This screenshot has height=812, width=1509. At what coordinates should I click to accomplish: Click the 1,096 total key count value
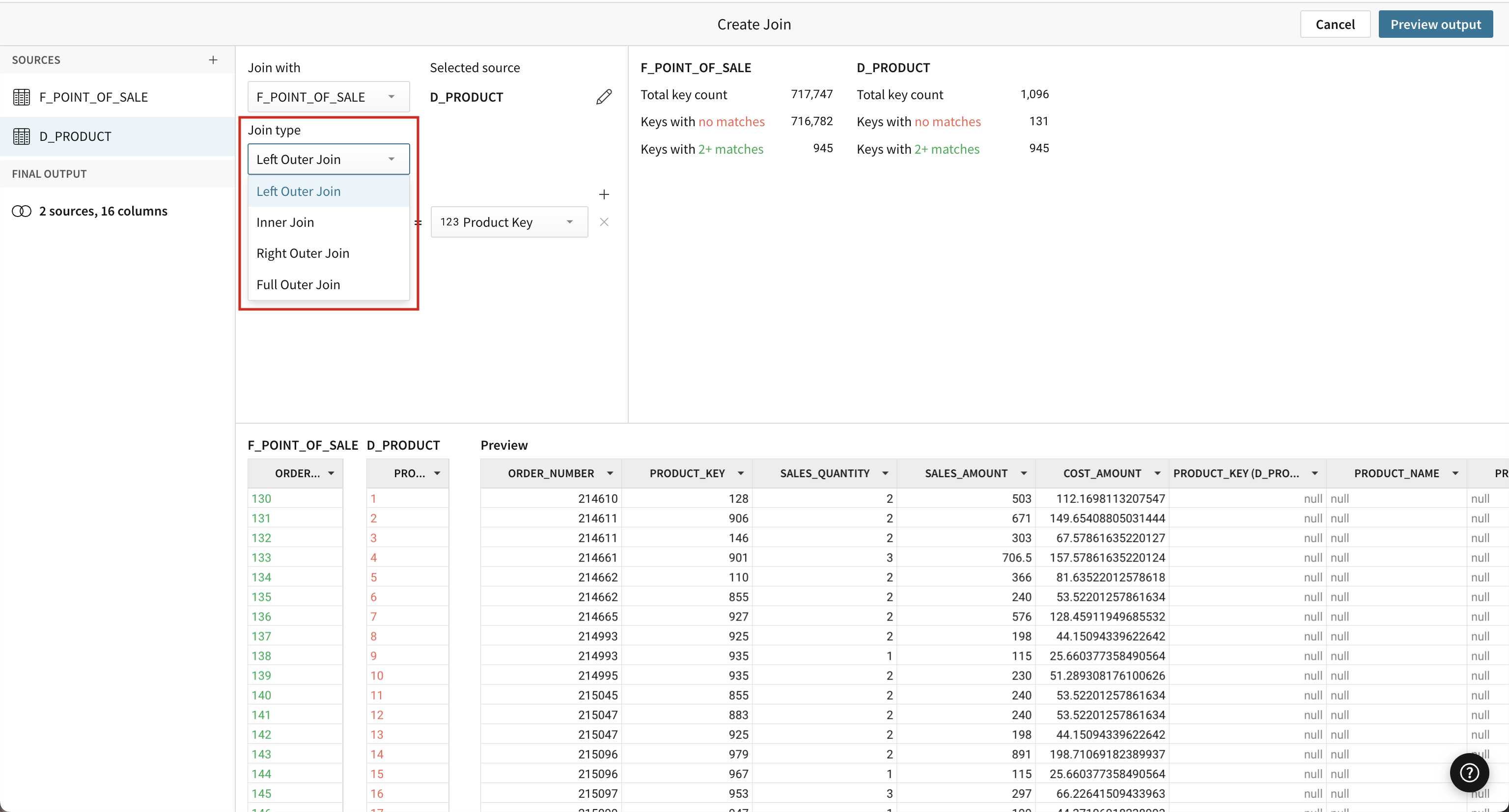coord(1034,94)
